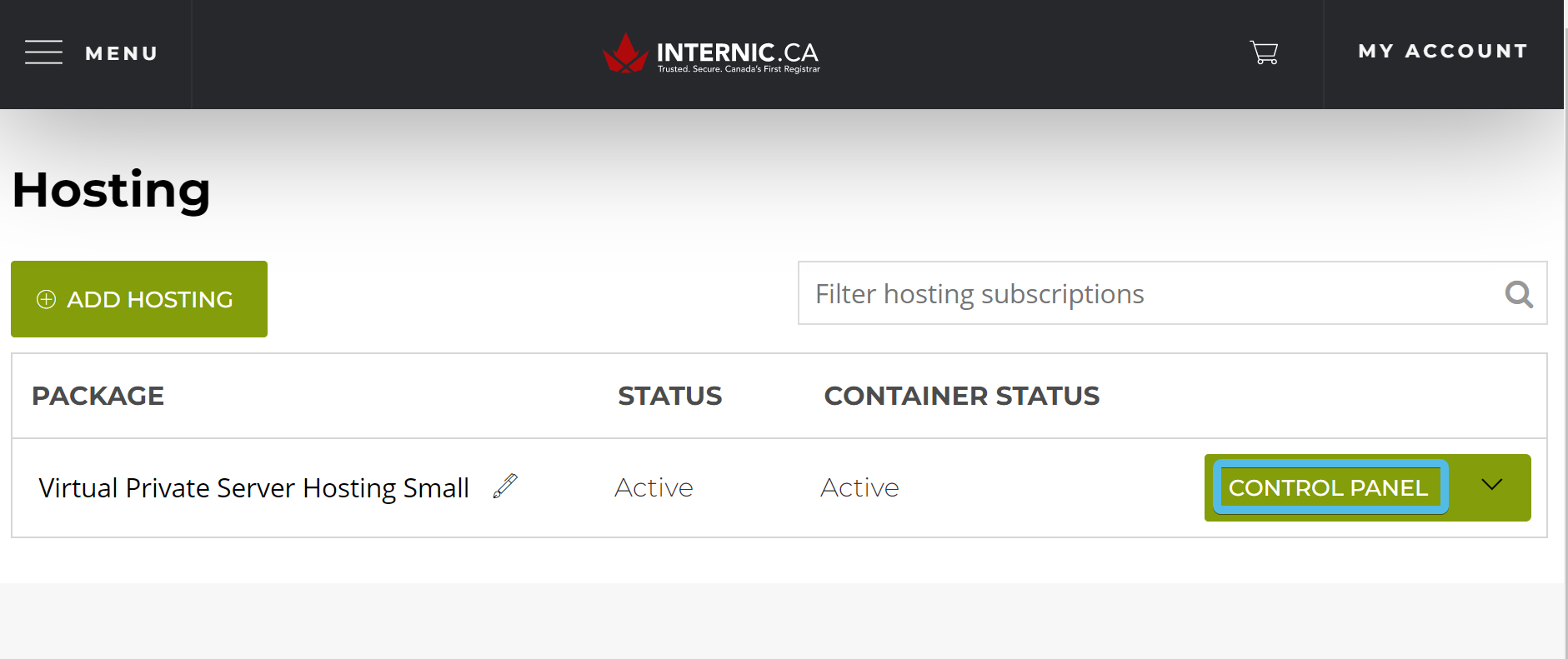Click the Hosting page heading
The width and height of the screenshot is (1568, 659).
pyautogui.click(x=111, y=191)
